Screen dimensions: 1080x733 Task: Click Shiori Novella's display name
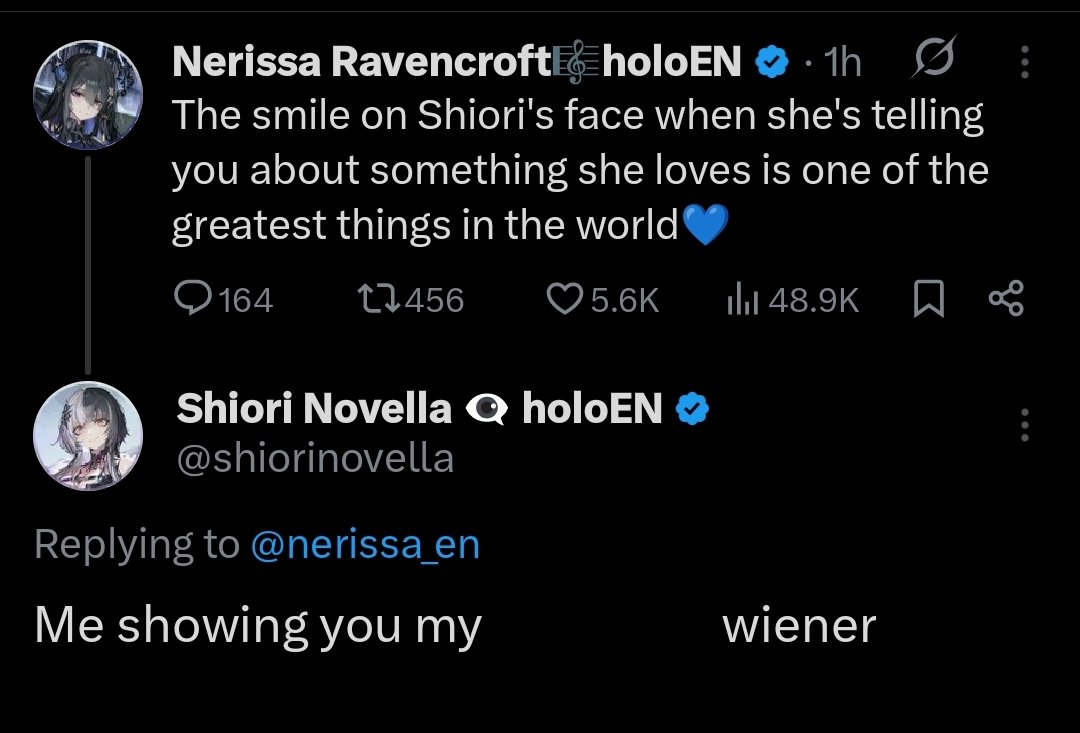[x=315, y=408]
